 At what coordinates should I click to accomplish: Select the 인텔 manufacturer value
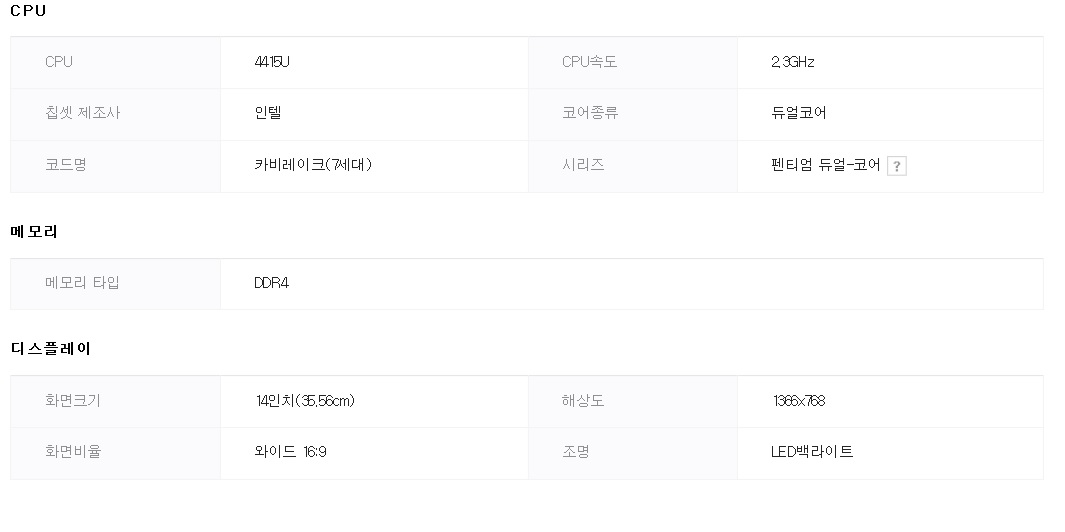(268, 113)
